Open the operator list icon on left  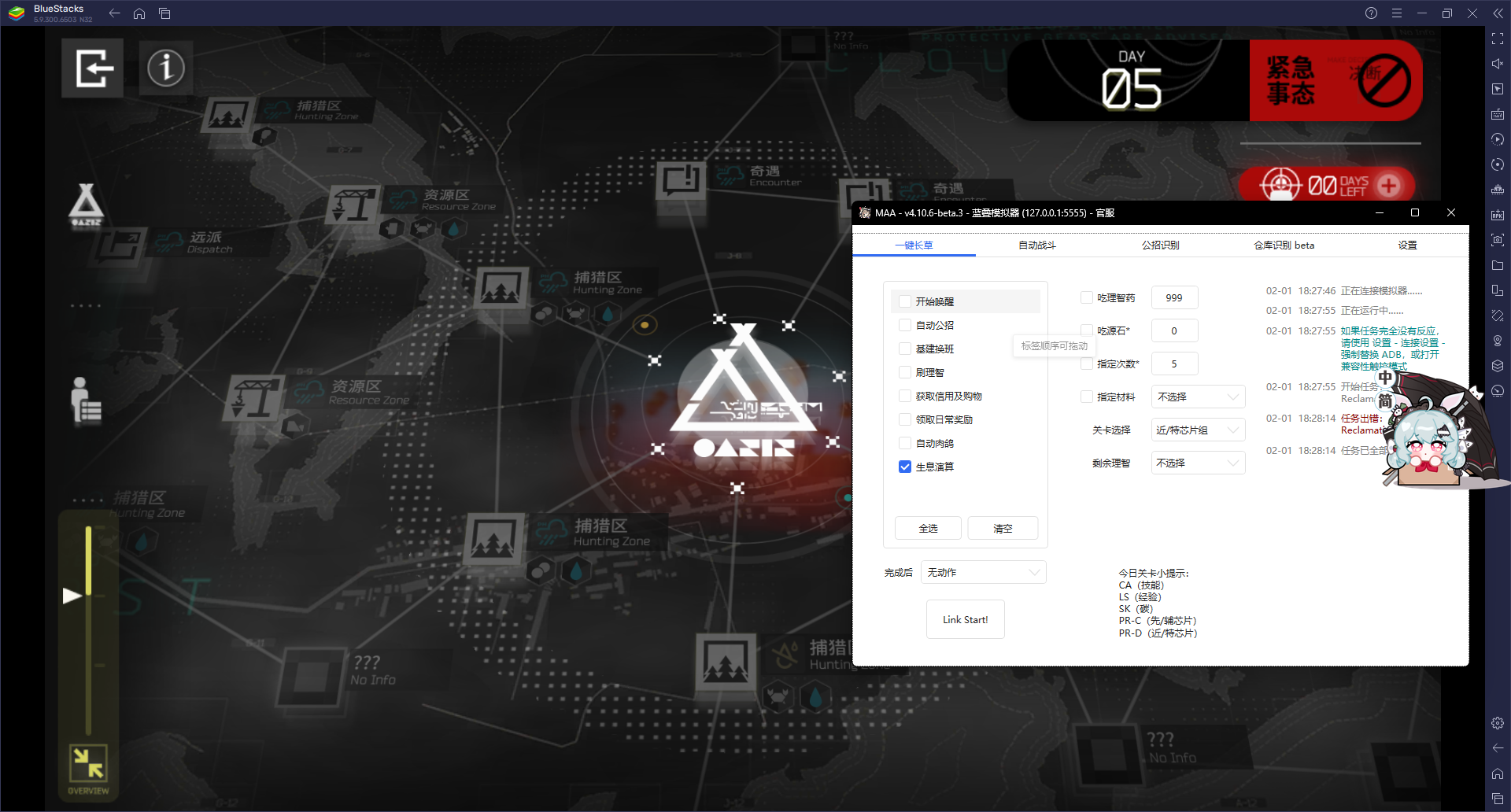[x=85, y=400]
